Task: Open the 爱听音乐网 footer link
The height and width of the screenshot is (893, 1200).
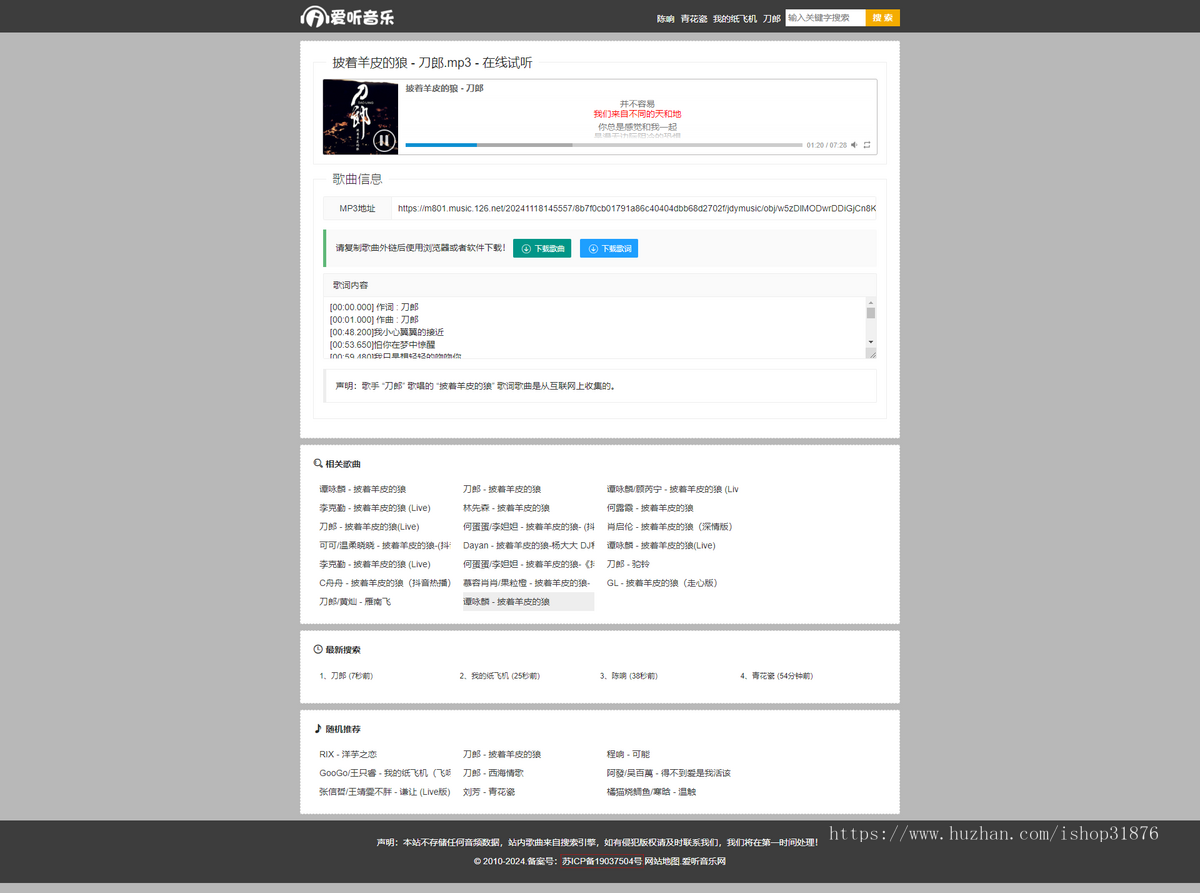Action: tap(704, 861)
